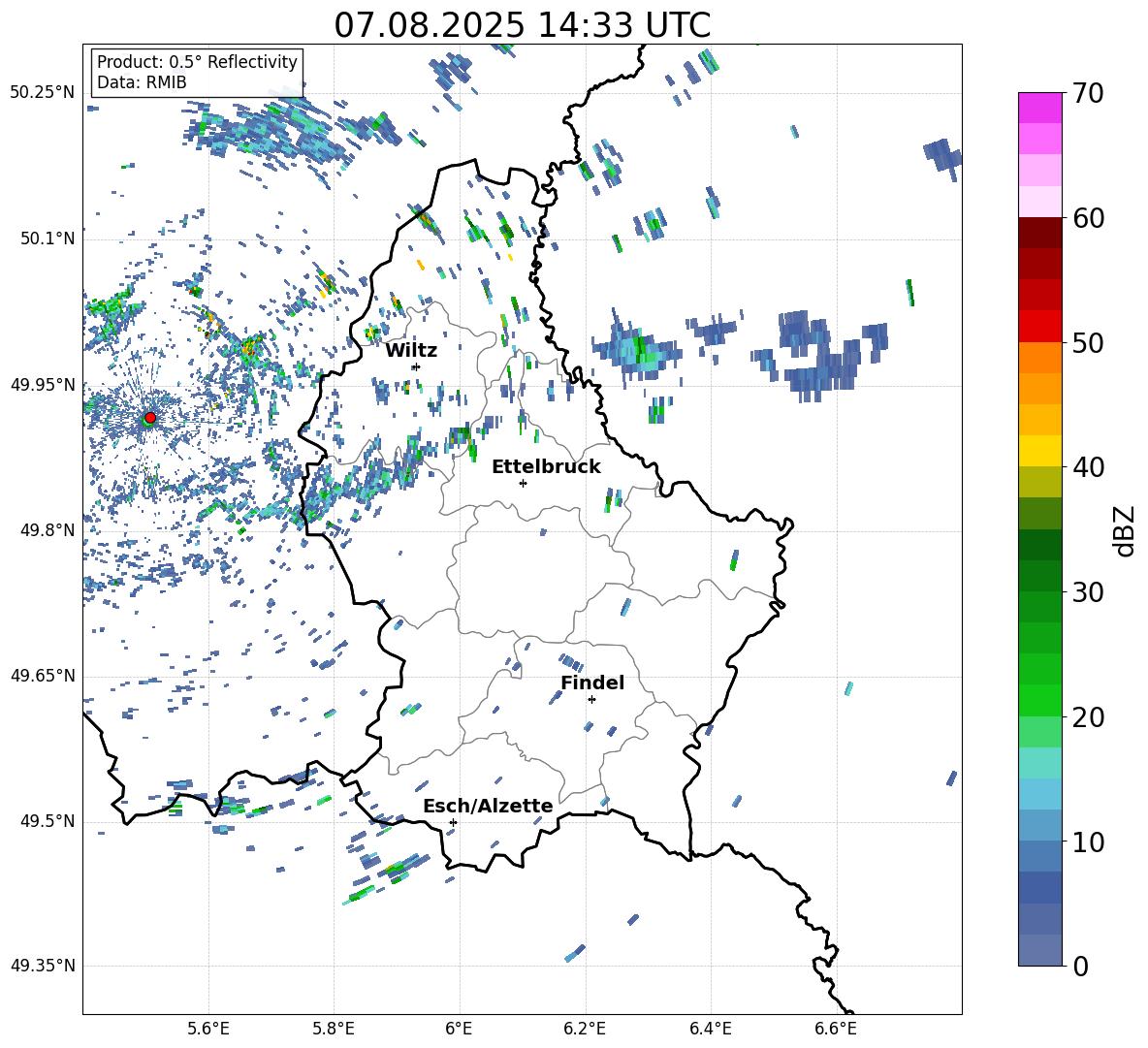Screen dimensions: 1148x1048
Task: Click the 6.2°E longitude label
Action: pos(585,1029)
